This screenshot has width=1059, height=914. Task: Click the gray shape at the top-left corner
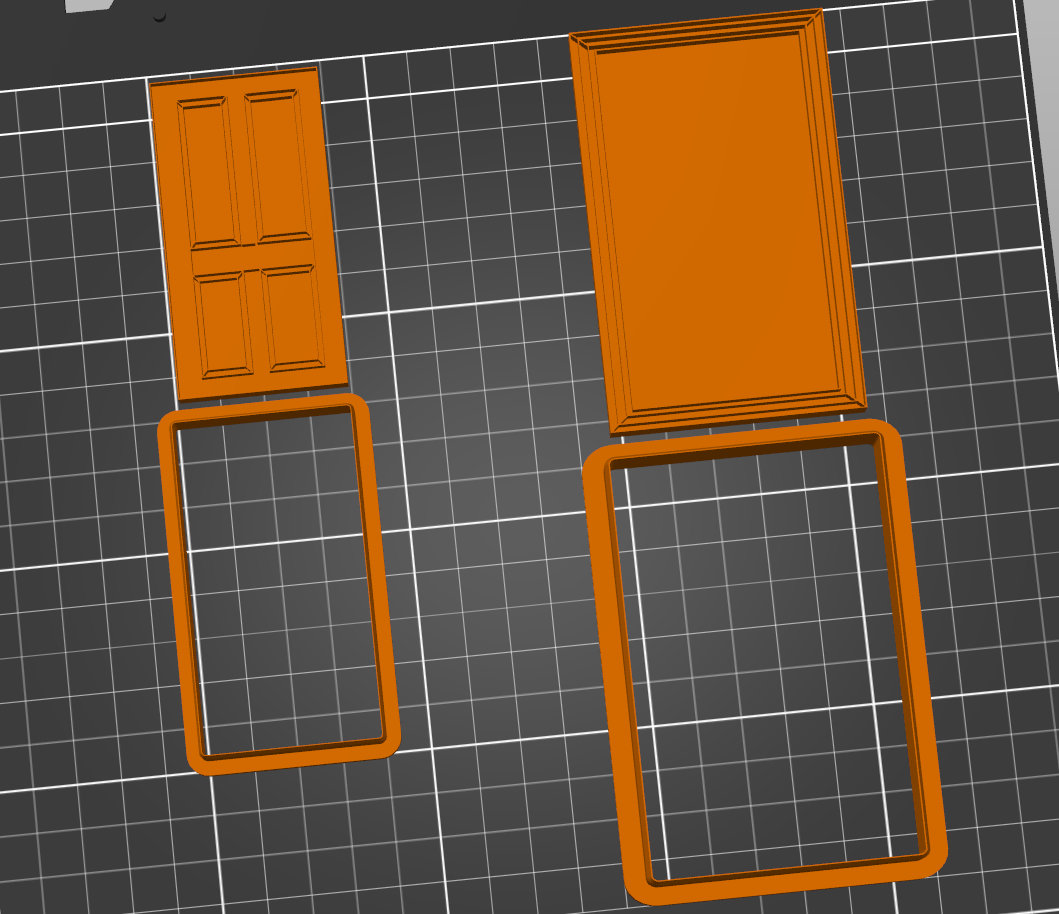pyautogui.click(x=90, y=4)
